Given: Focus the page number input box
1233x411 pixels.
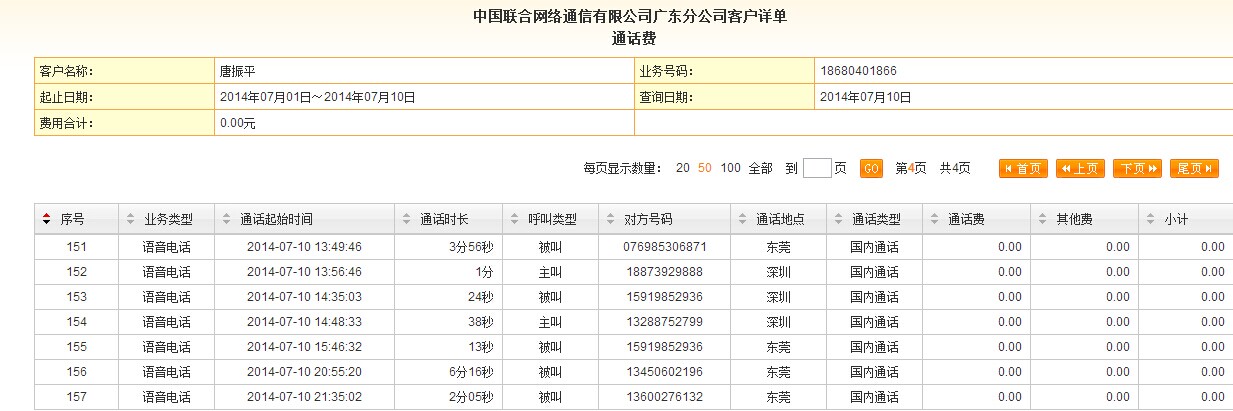Looking at the screenshot, I should [817, 168].
